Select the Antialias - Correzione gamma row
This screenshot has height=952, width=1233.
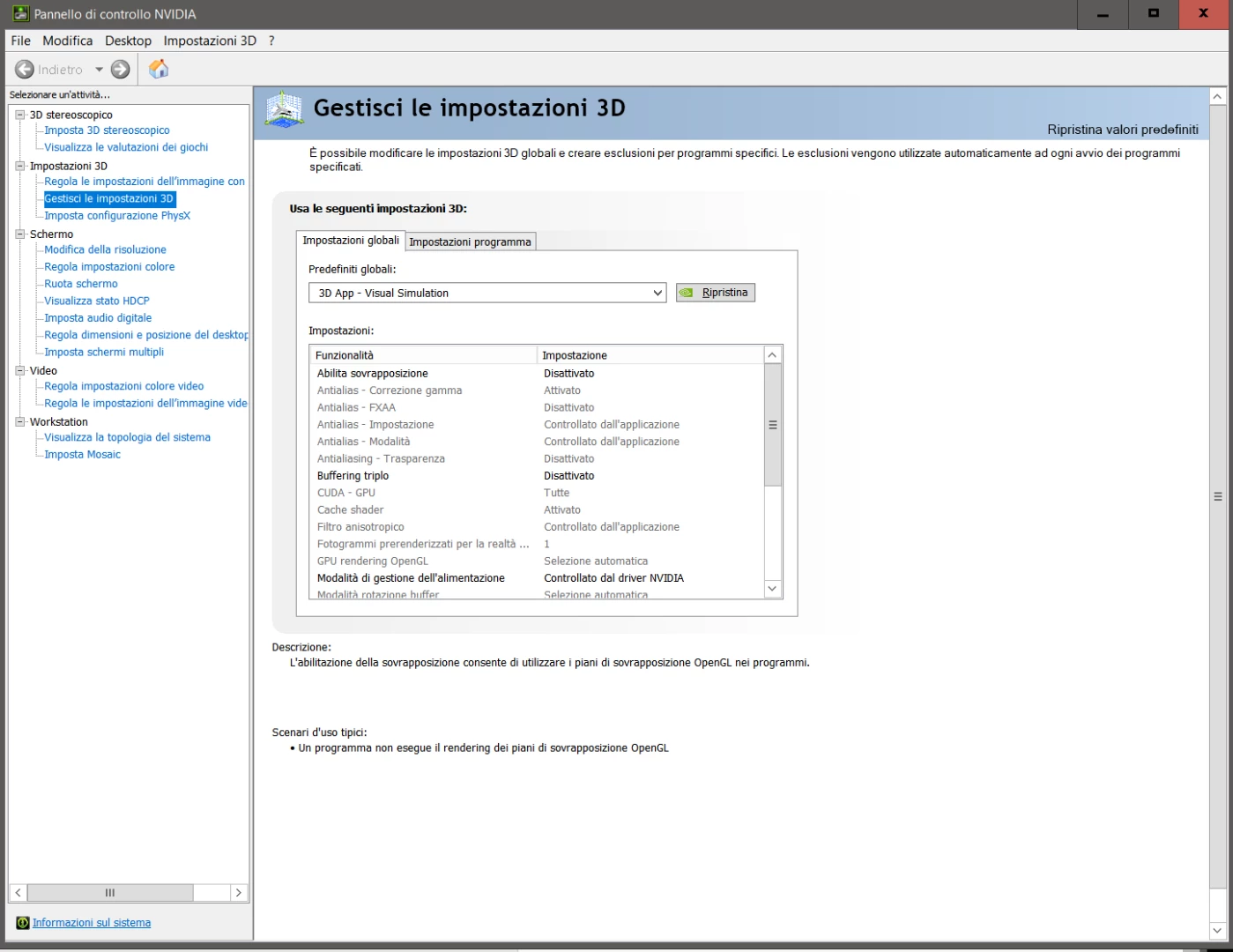click(537, 390)
